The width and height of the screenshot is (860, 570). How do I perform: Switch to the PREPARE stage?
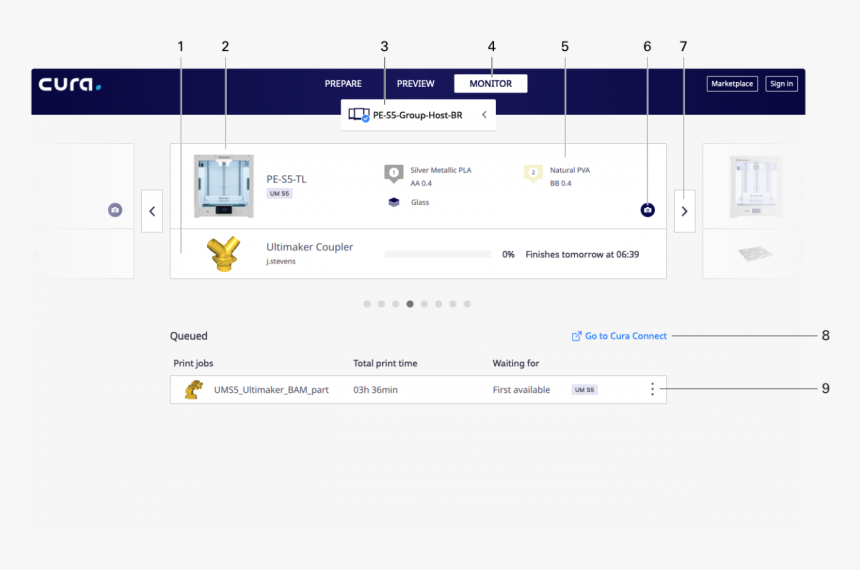(x=343, y=83)
